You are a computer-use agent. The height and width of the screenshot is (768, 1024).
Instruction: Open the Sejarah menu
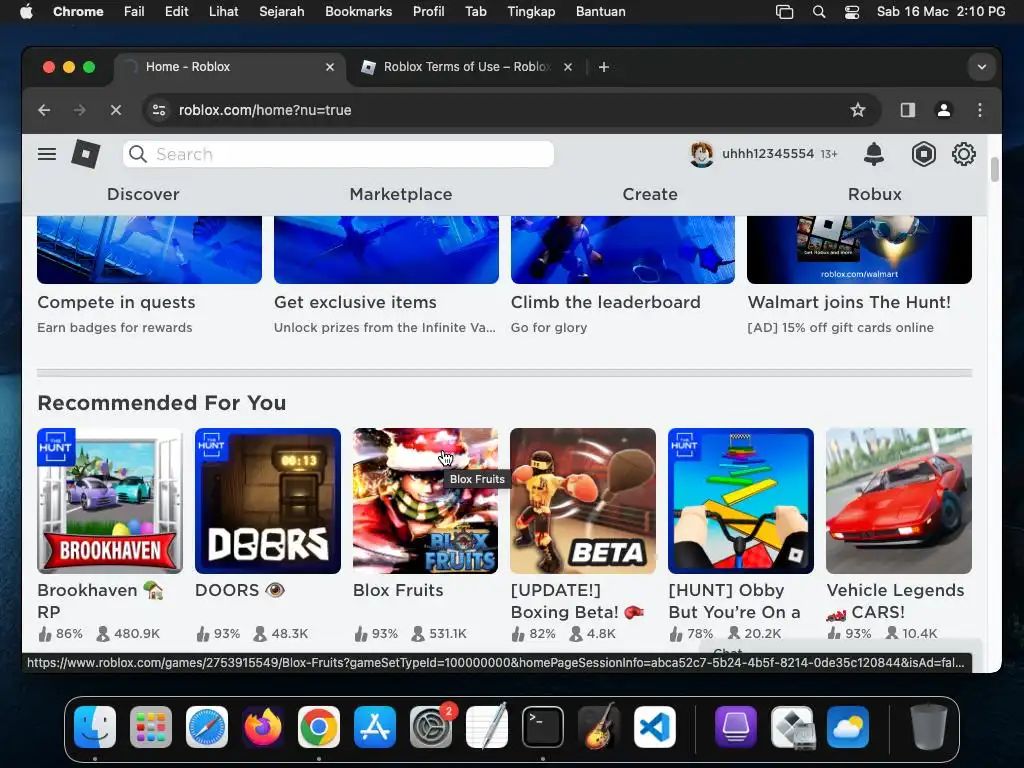(x=281, y=12)
